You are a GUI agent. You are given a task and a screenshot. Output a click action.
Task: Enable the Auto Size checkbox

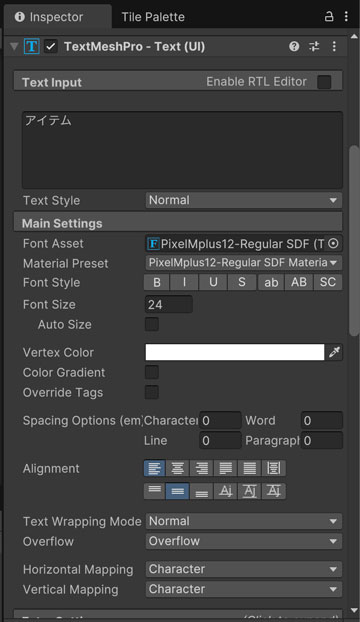coord(152,324)
